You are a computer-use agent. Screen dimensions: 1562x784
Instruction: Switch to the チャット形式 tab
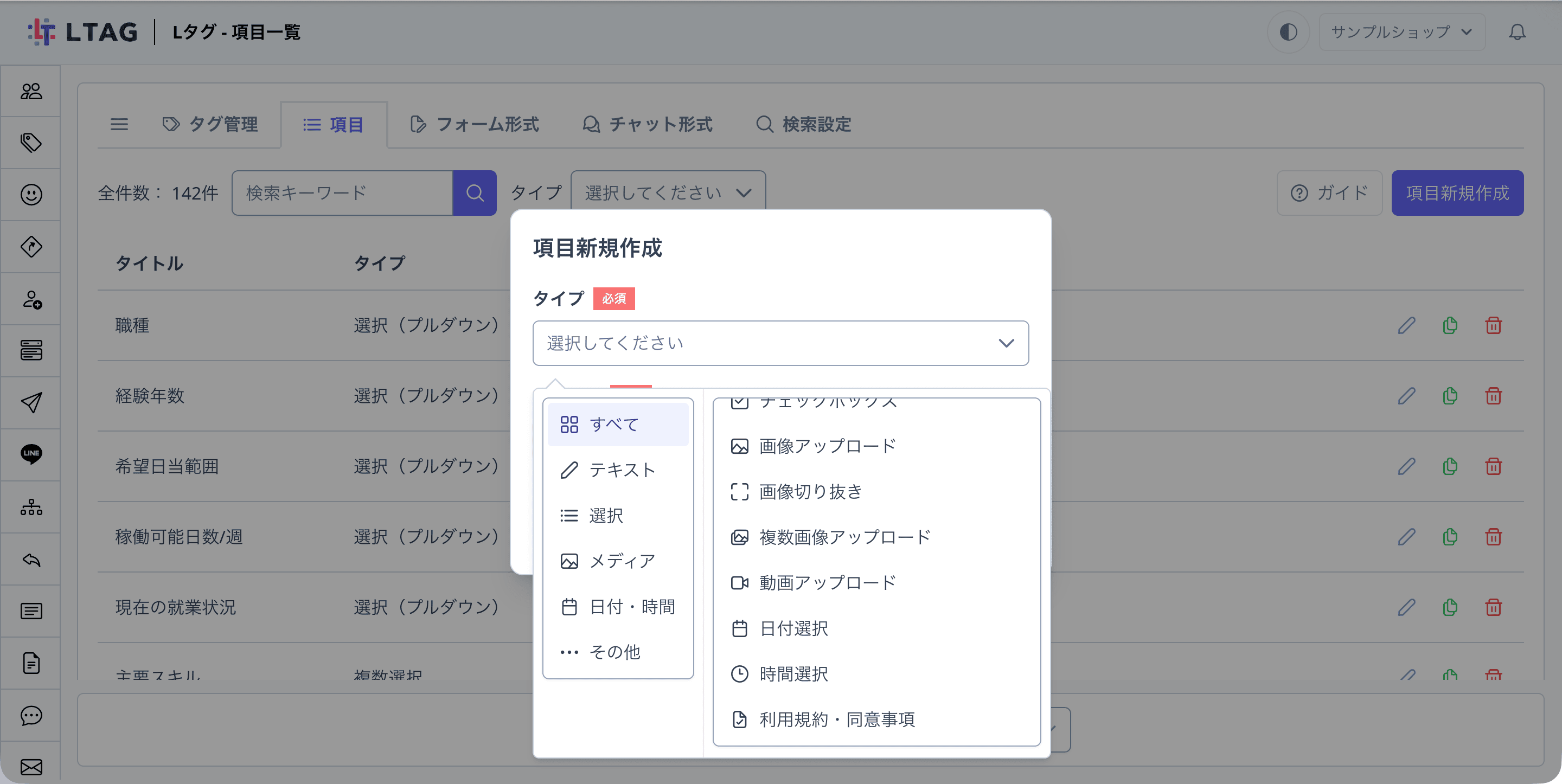coord(646,124)
